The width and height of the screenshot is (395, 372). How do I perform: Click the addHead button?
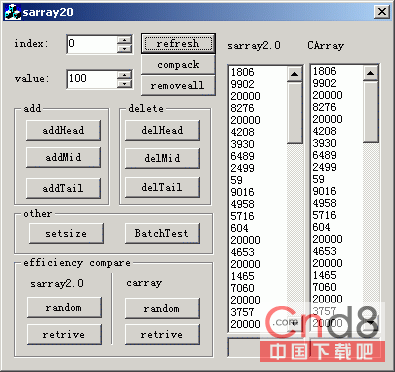[63, 130]
